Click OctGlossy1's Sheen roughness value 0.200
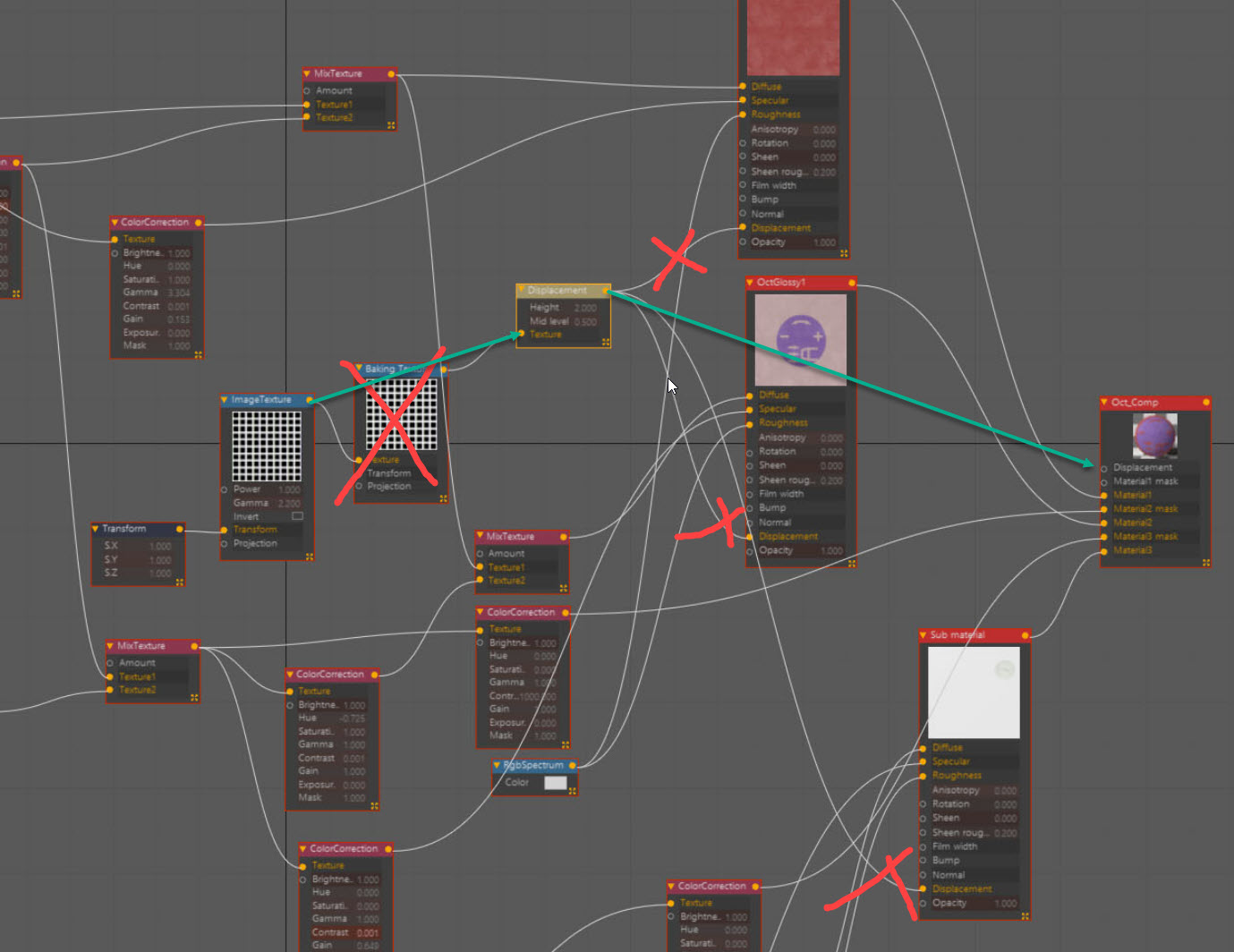The image size is (1234, 952). 831,480
